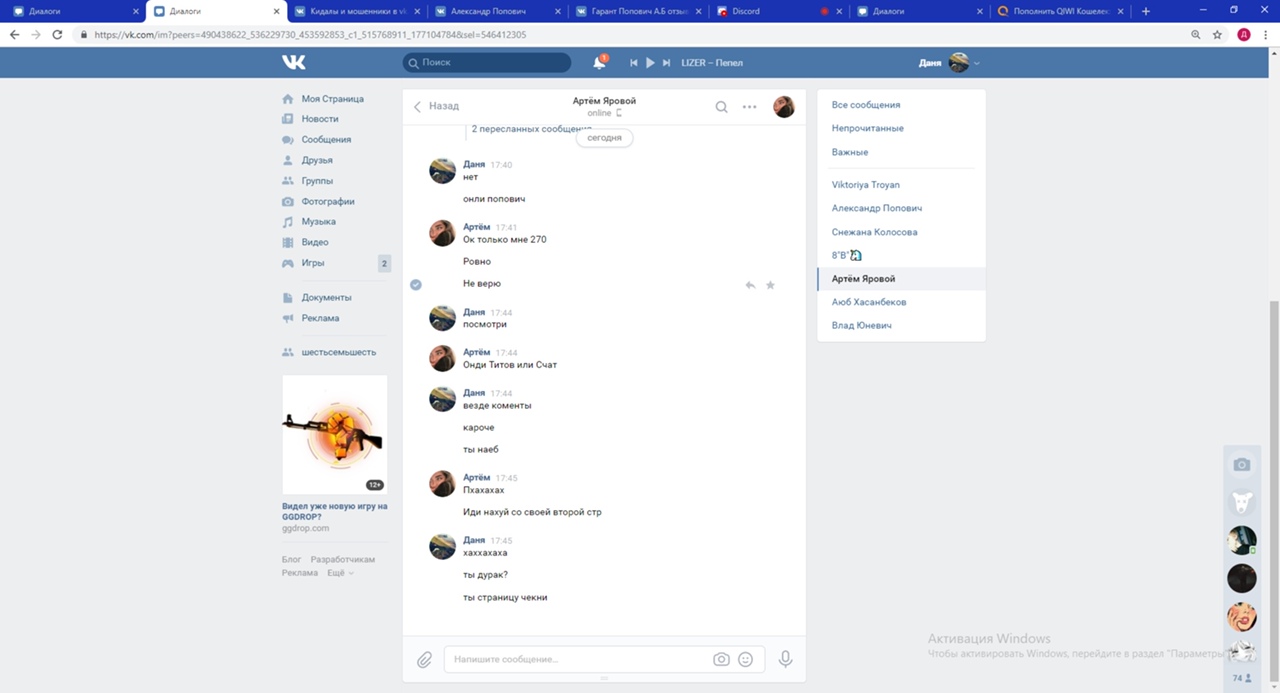Viewport: 1280px width, 693px height.
Task: Record a voice message with microphone
Action: point(786,660)
